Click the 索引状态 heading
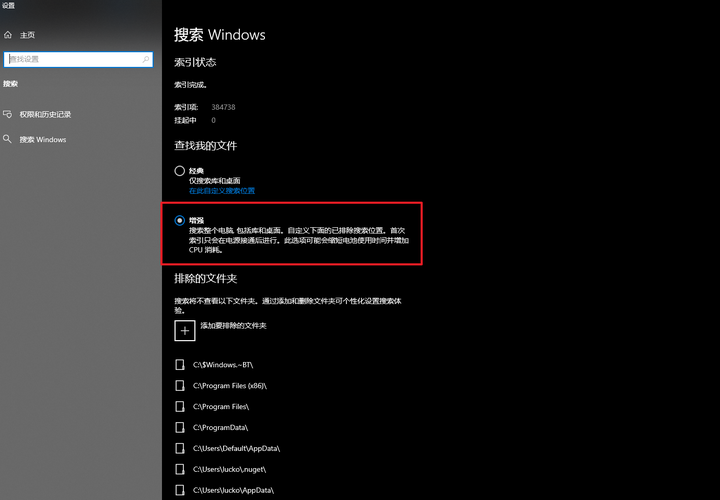The width and height of the screenshot is (720, 500). 195,62
